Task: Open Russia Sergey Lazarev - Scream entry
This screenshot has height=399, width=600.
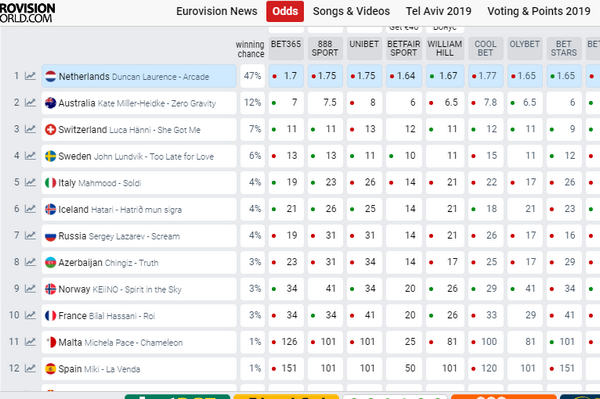Action: pos(139,236)
